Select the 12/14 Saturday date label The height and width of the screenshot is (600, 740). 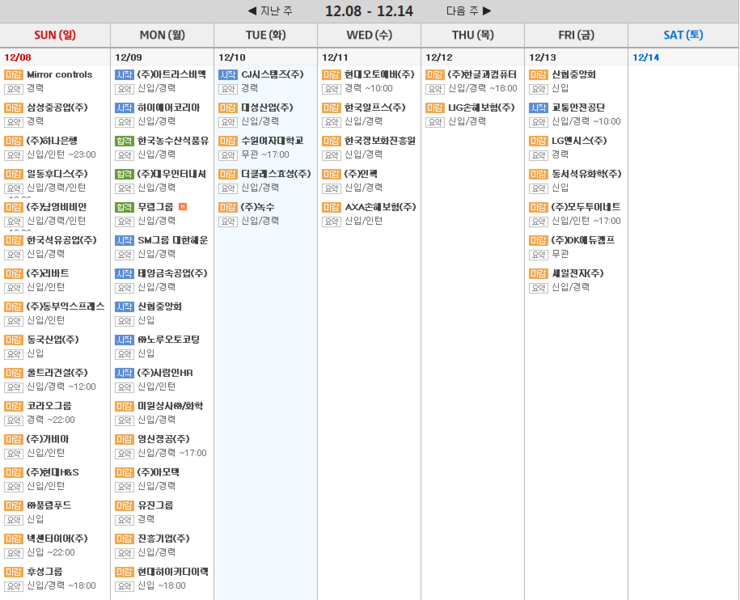646,58
